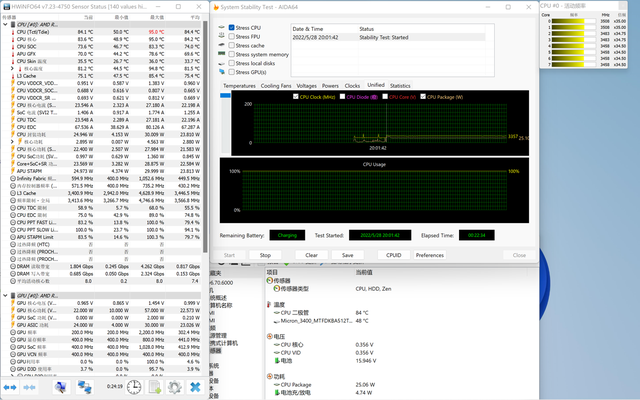Click blue X icon in HWiNFO toolbar
Viewport: 640px width, 400px height.
[195, 386]
